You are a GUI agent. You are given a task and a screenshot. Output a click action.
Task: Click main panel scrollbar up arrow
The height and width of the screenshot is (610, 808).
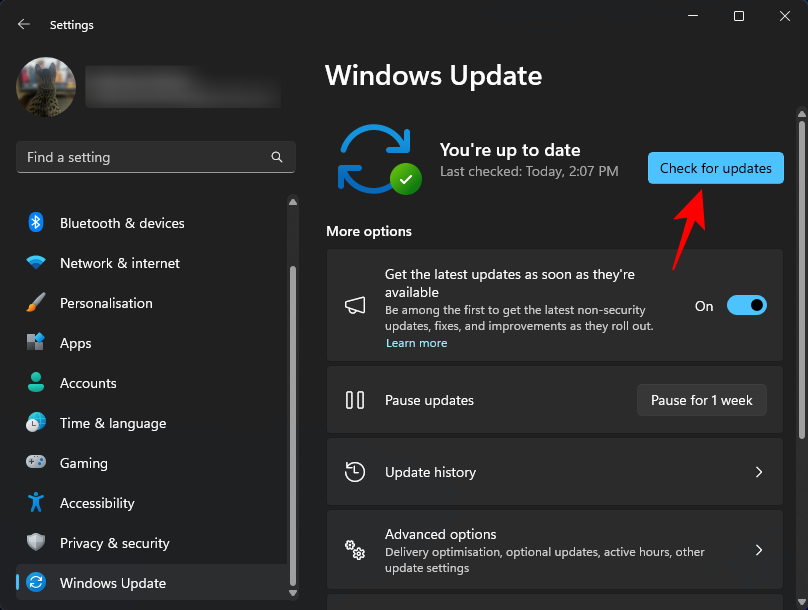pos(801,114)
